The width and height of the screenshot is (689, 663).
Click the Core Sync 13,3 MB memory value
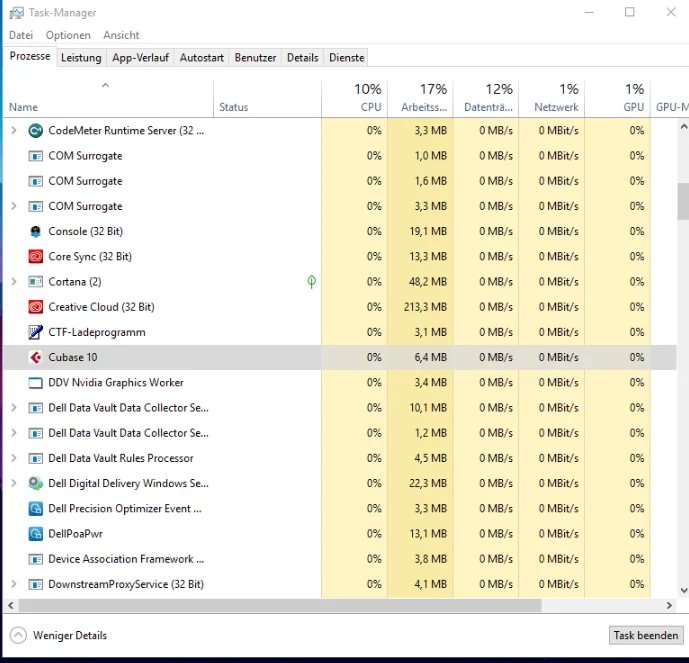428,257
